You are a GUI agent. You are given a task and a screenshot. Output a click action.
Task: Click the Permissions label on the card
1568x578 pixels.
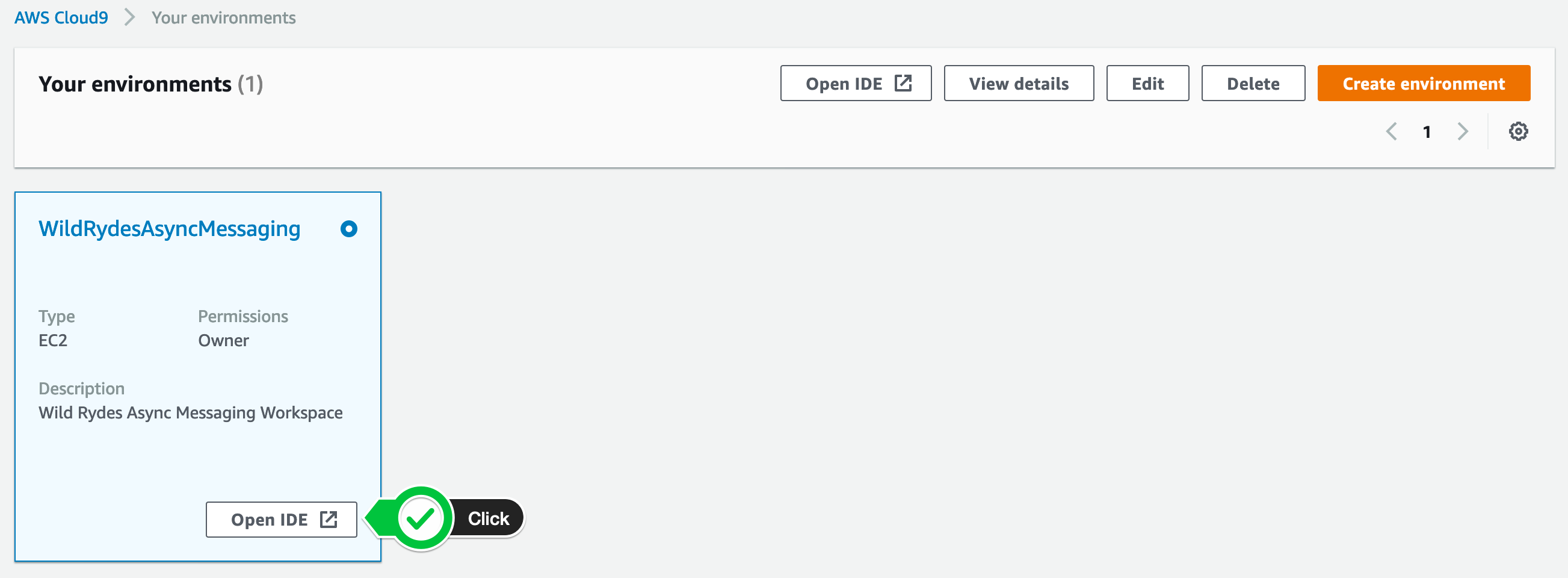[243, 316]
